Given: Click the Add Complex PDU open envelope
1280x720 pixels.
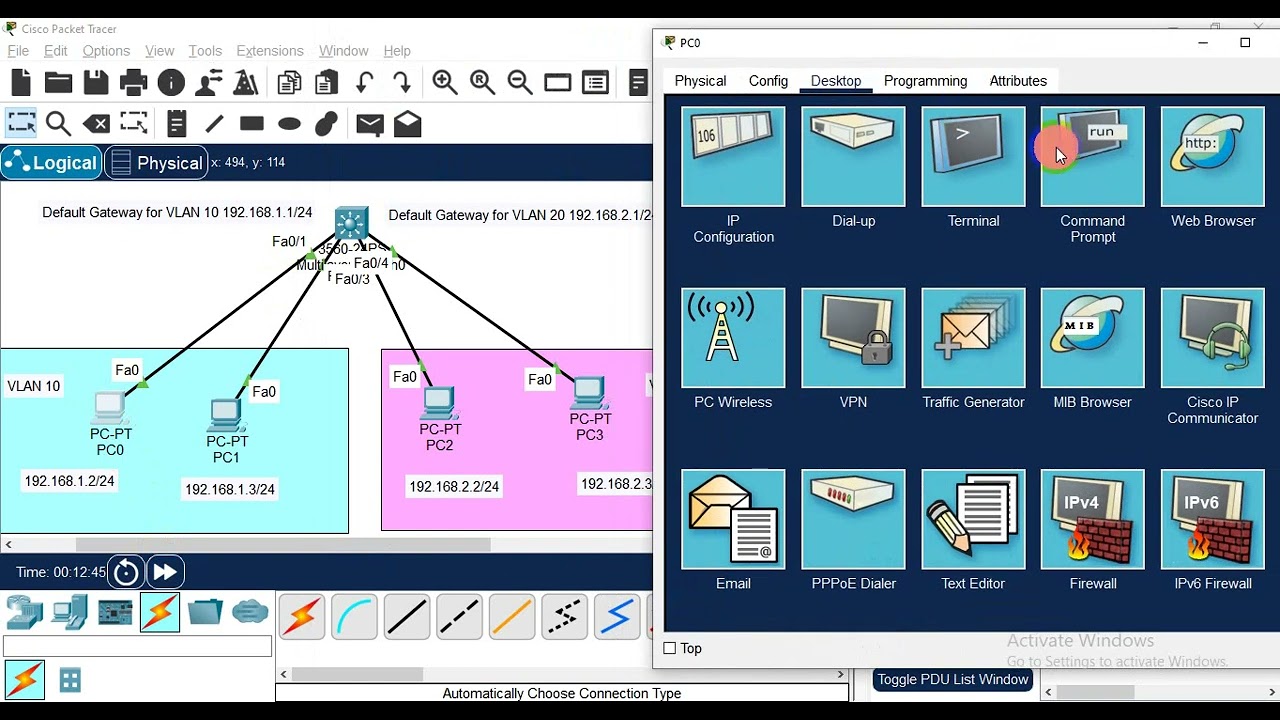Looking at the screenshot, I should [x=407, y=124].
